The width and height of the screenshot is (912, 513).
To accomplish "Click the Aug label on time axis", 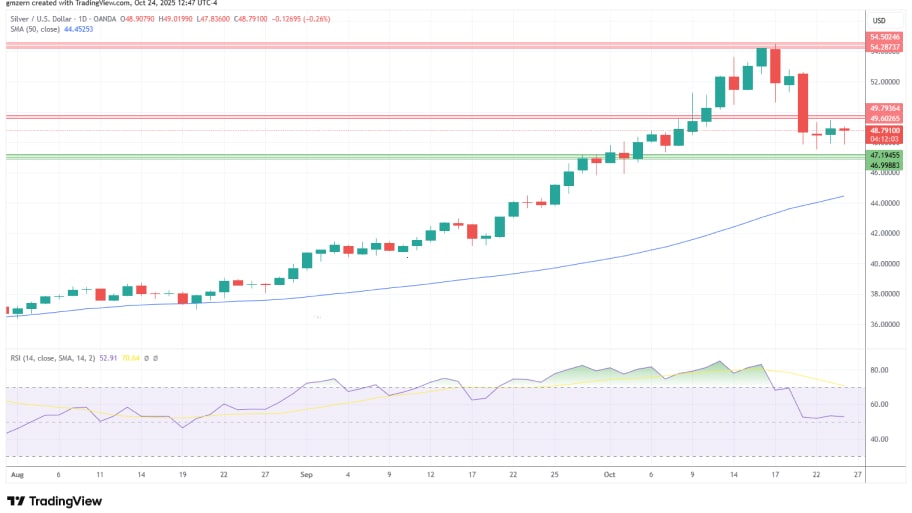I will click(x=15, y=477).
